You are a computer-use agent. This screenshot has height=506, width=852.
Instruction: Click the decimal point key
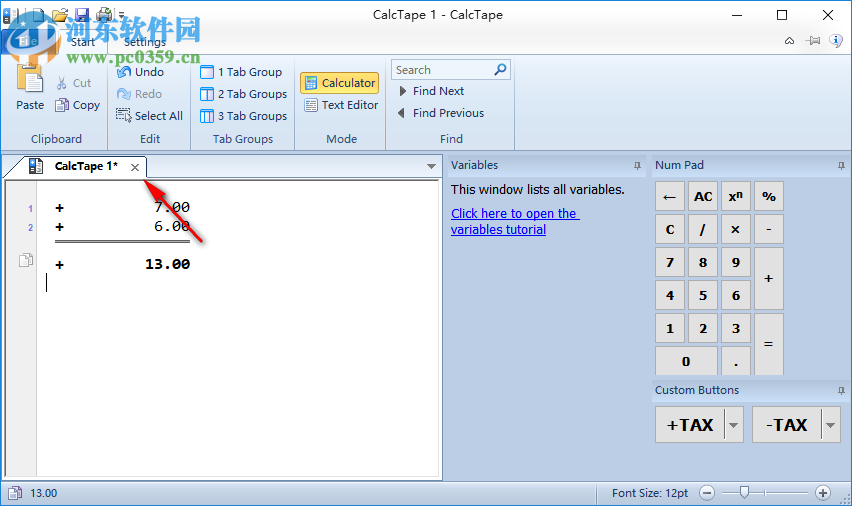(736, 361)
